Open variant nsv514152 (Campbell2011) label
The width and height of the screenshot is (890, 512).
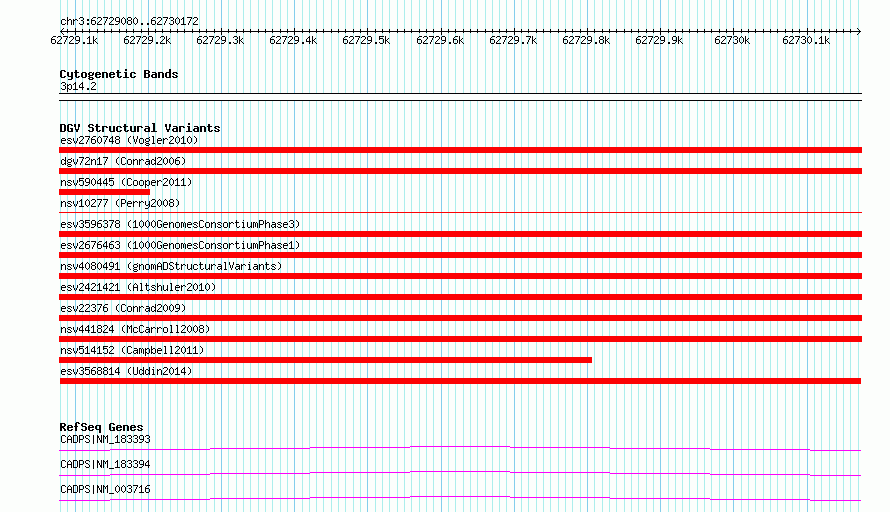coord(132,350)
